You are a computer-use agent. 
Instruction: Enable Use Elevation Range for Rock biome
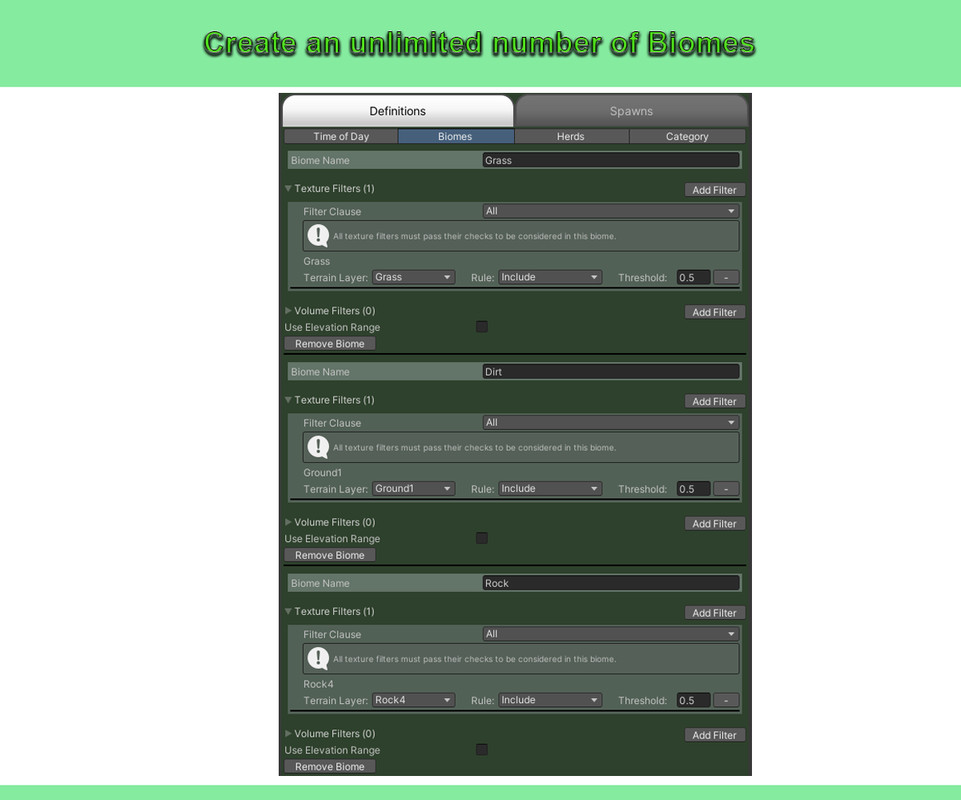click(482, 750)
